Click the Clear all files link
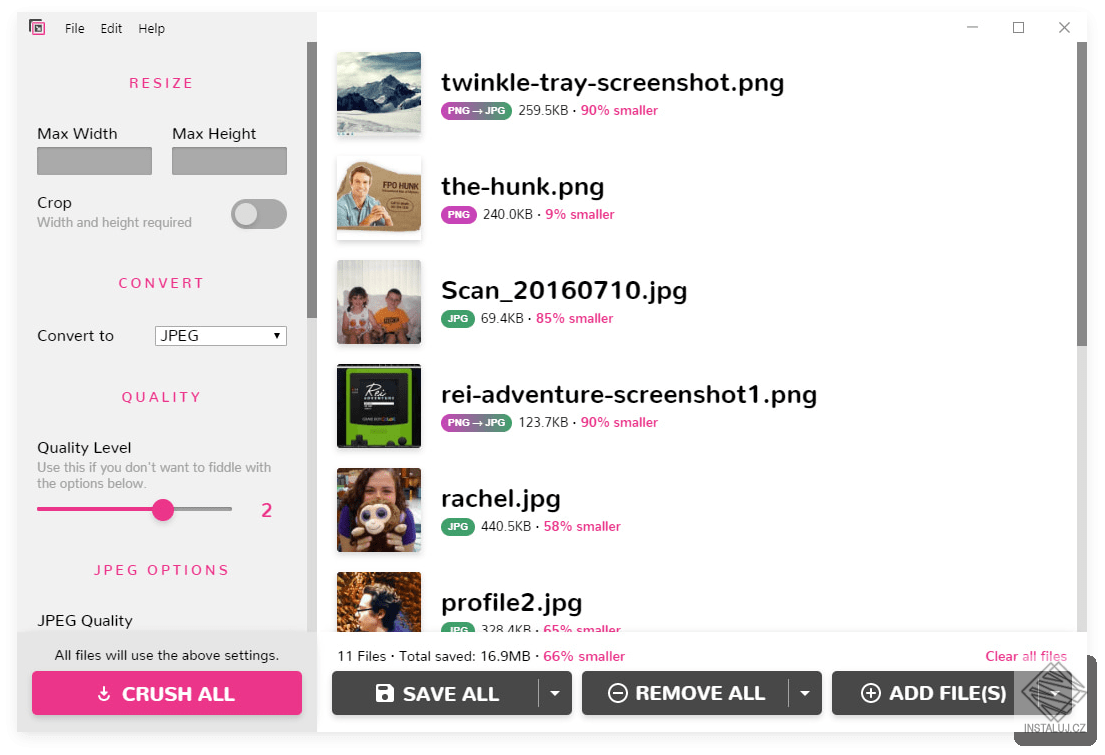The image size is (1105, 755). tap(1026, 656)
